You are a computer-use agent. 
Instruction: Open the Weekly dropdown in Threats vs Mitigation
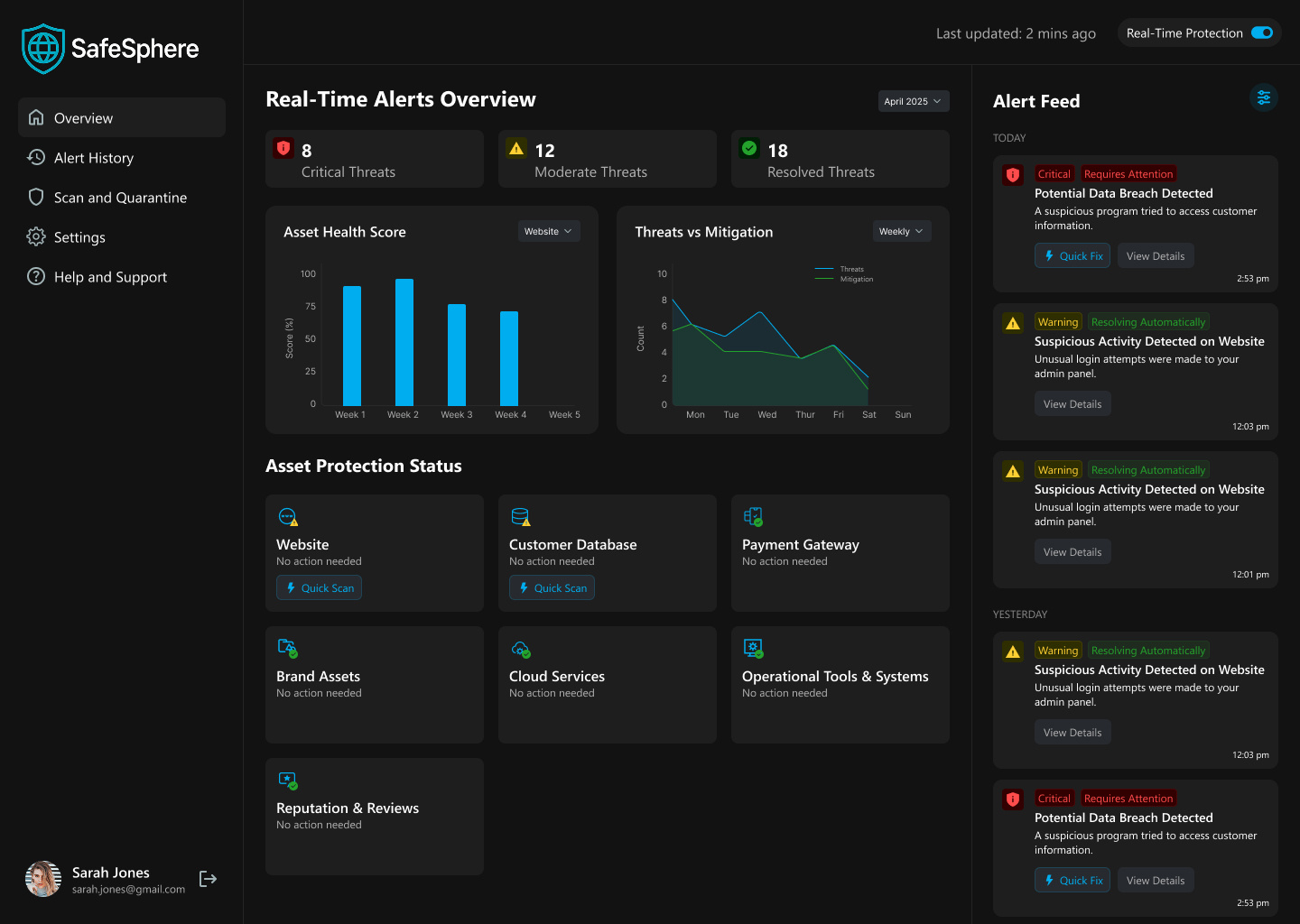pos(901,232)
